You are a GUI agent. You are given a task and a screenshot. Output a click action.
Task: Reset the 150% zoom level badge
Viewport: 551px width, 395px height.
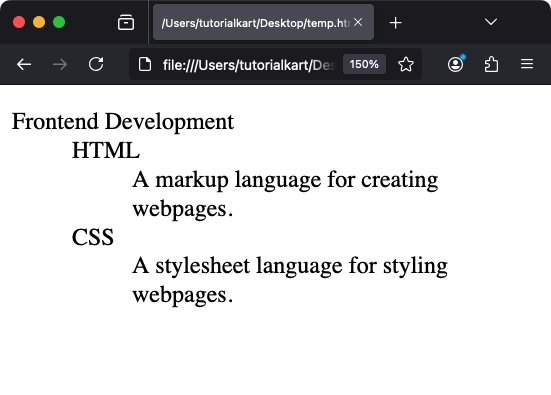point(364,64)
